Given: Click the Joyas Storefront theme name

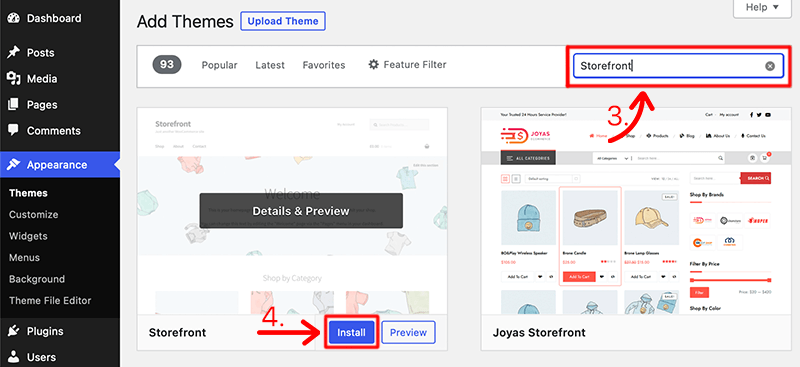Looking at the screenshot, I should pos(539,333).
